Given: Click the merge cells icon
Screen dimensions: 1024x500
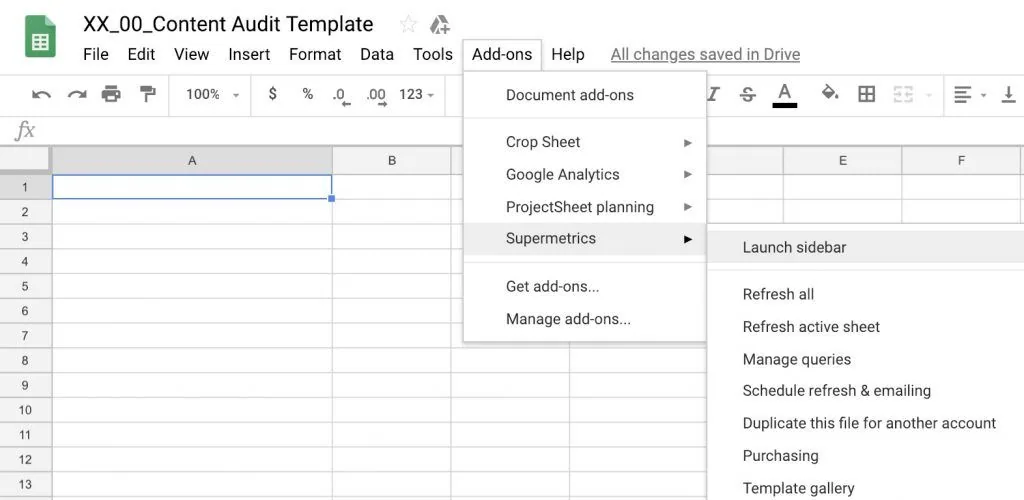Looking at the screenshot, I should coord(903,95).
